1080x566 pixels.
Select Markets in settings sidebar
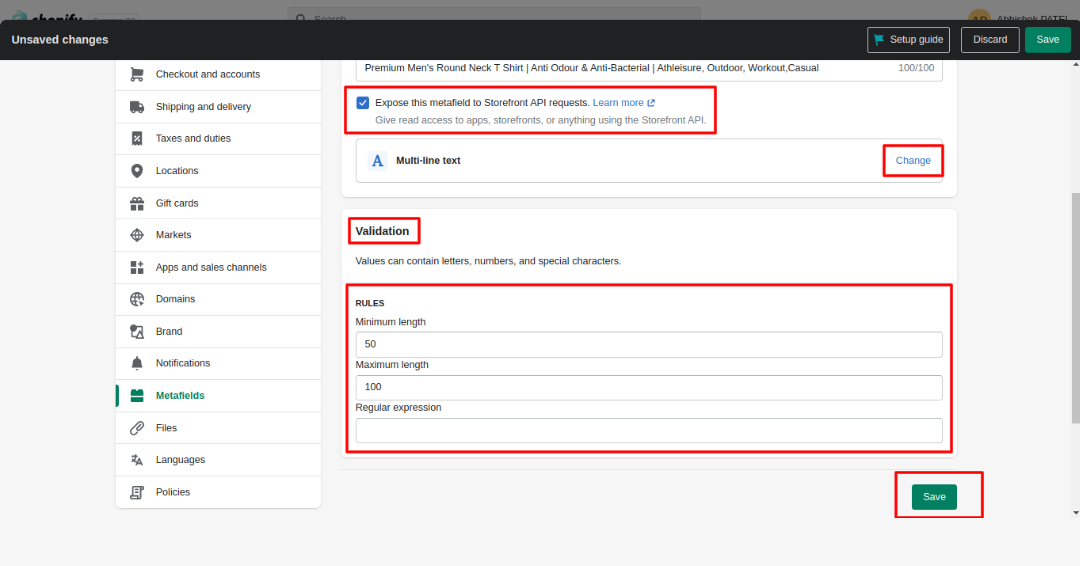[218, 235]
